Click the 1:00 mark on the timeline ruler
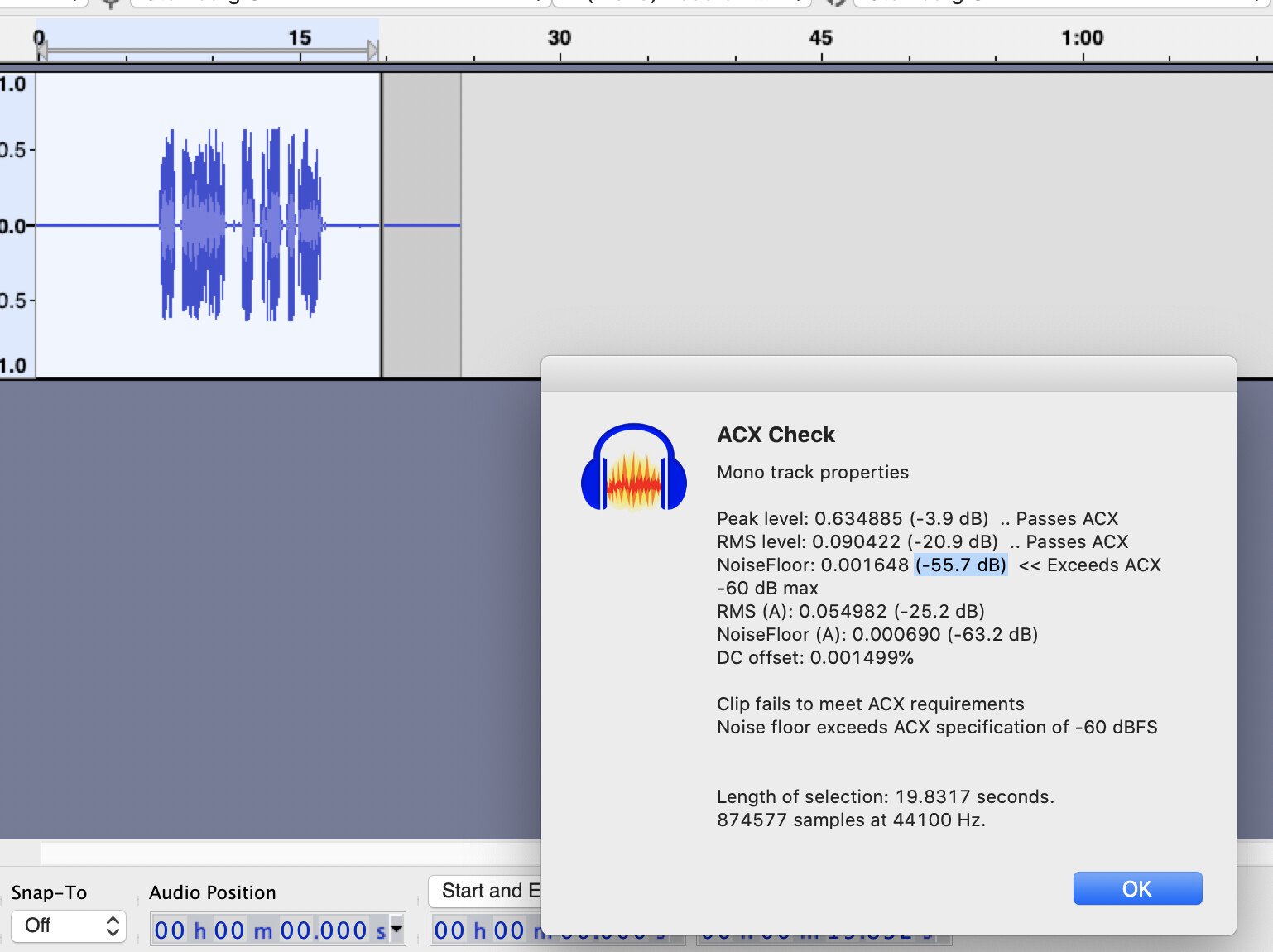Viewport: 1273px width, 952px height. 1083,38
